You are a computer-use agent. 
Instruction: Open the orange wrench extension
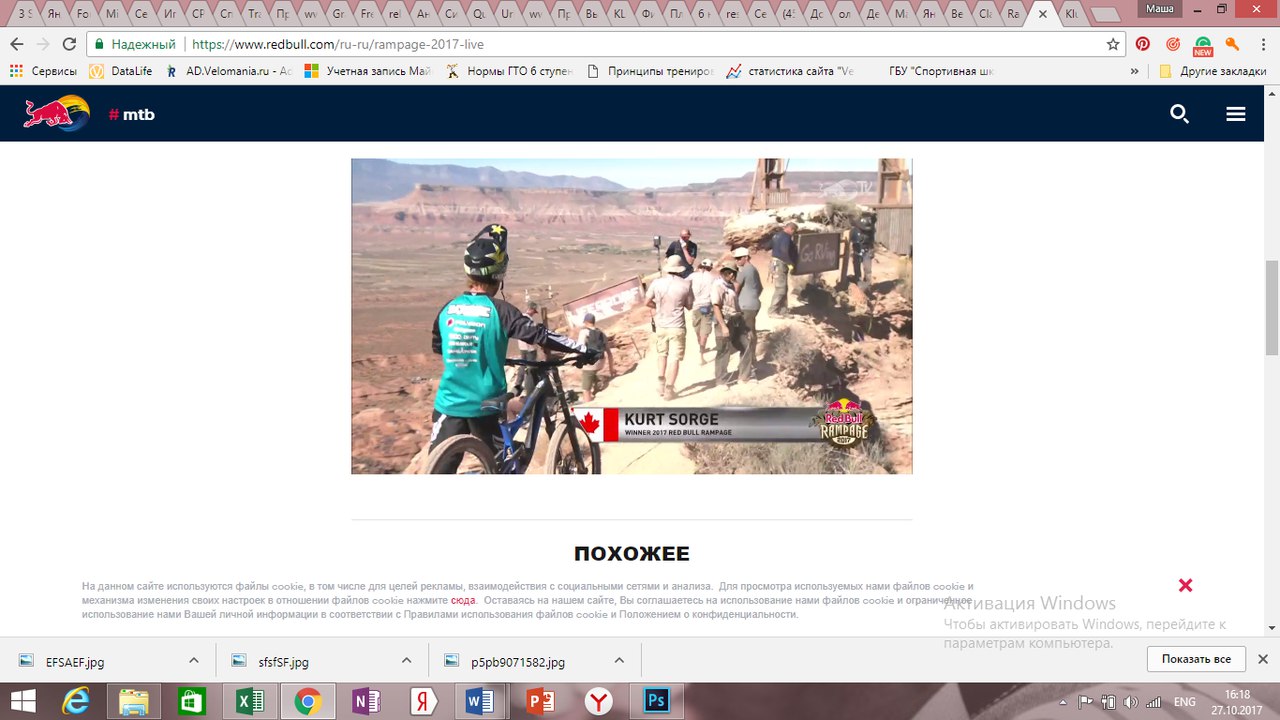click(1233, 45)
